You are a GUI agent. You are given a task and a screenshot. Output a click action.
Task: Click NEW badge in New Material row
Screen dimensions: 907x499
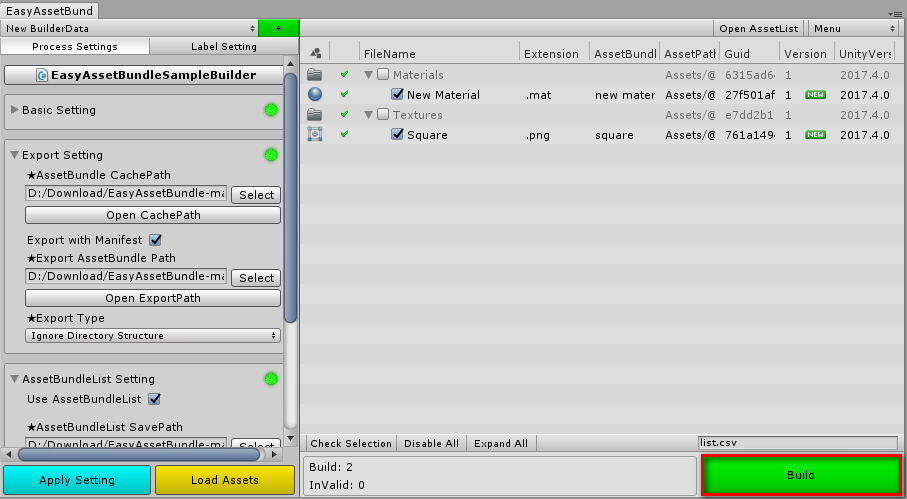point(816,95)
